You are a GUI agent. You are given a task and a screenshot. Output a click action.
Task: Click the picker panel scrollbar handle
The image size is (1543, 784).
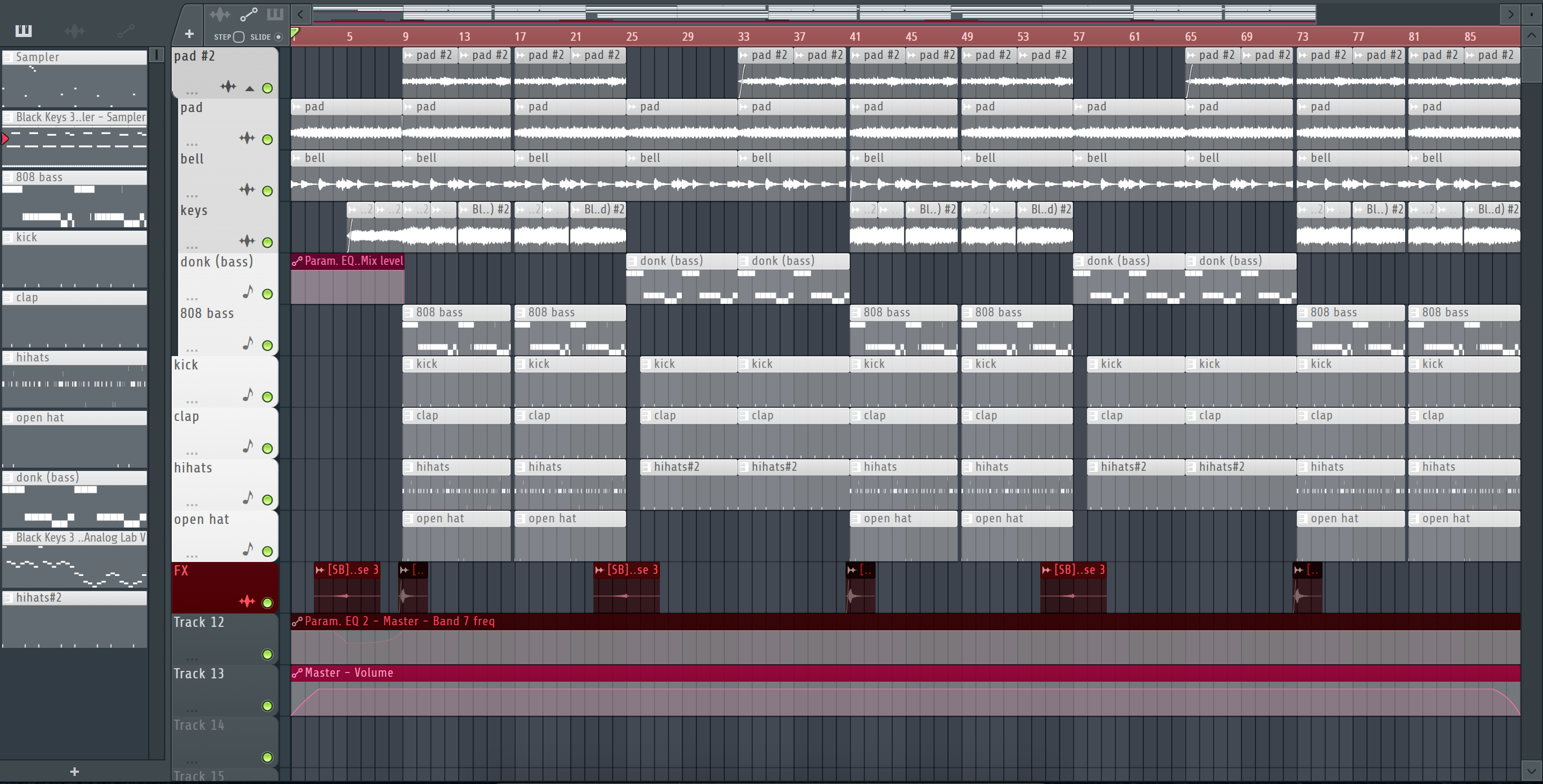pos(156,55)
